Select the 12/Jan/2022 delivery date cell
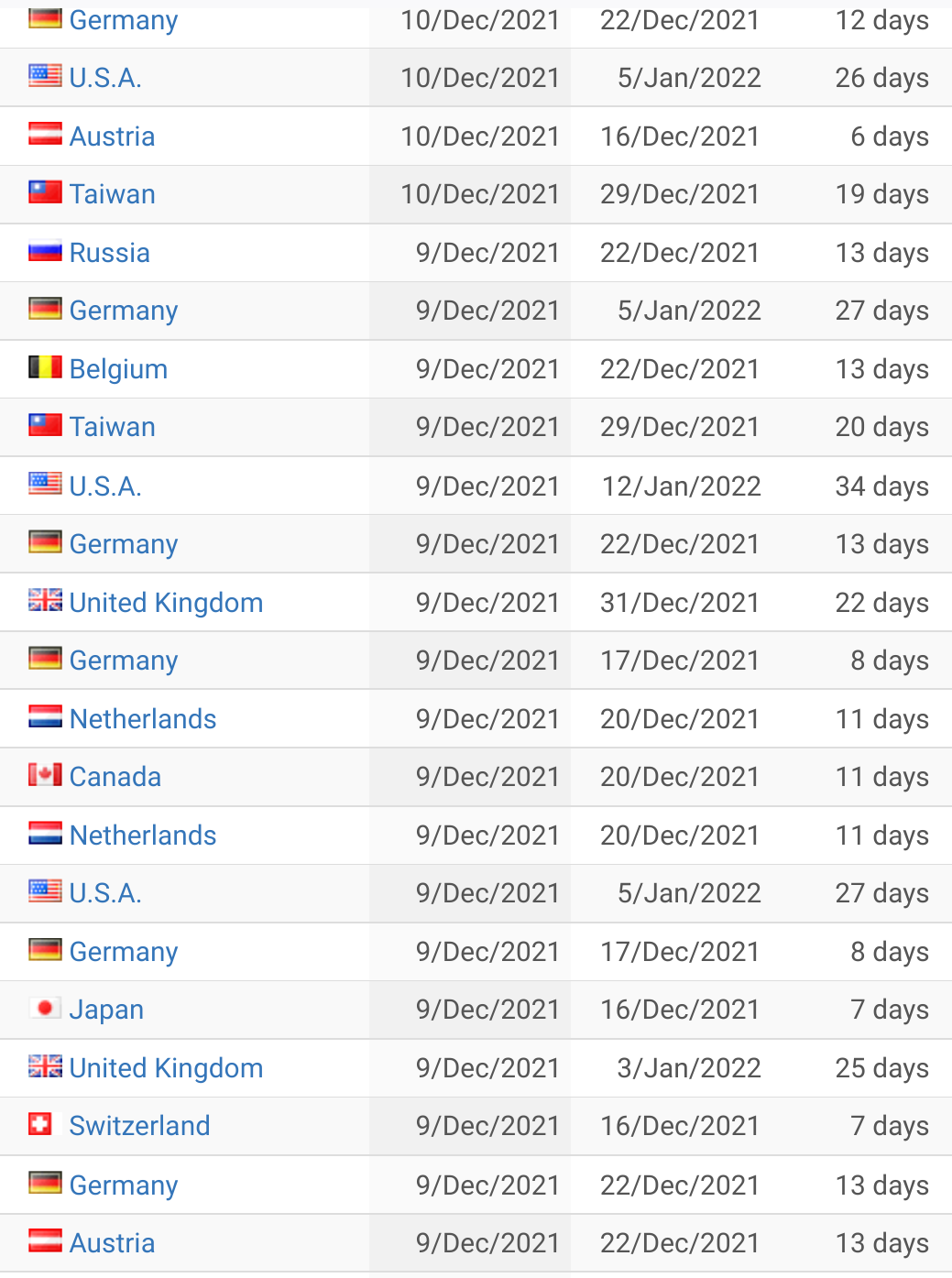This screenshot has width=952, height=1278. (681, 486)
